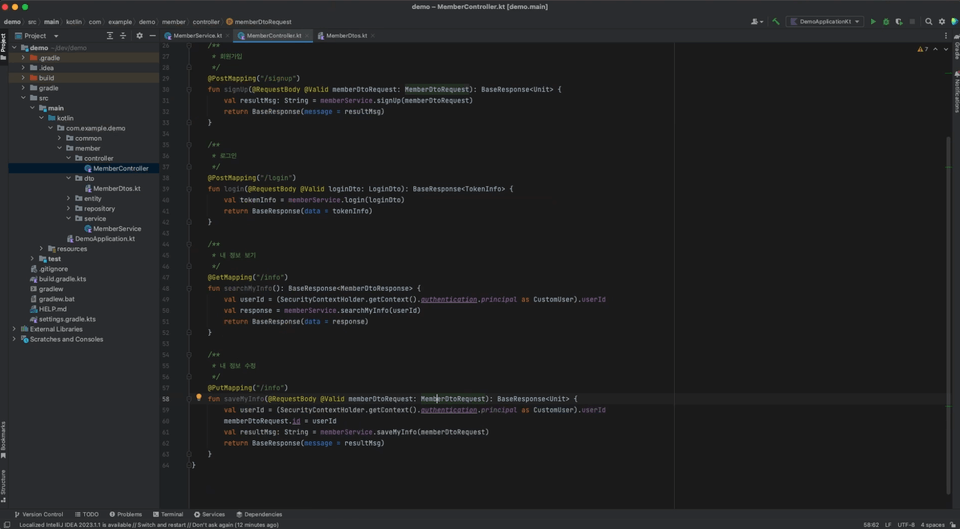Click the intention light bulb in the gutter
The image size is (960, 529).
point(198,398)
